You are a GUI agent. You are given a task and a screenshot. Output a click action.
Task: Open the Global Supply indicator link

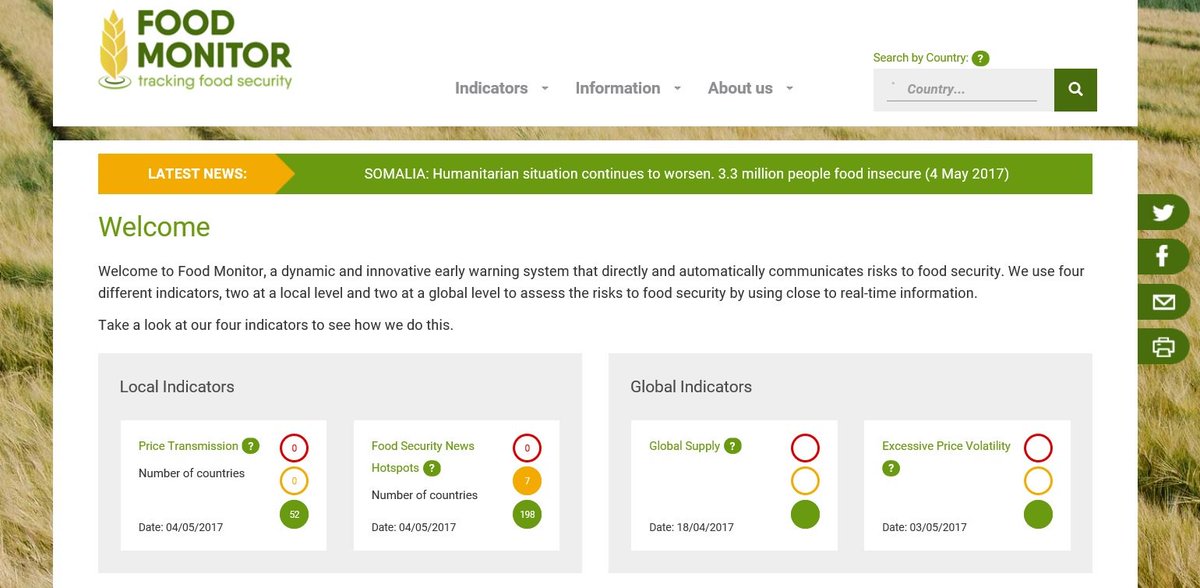(x=685, y=446)
